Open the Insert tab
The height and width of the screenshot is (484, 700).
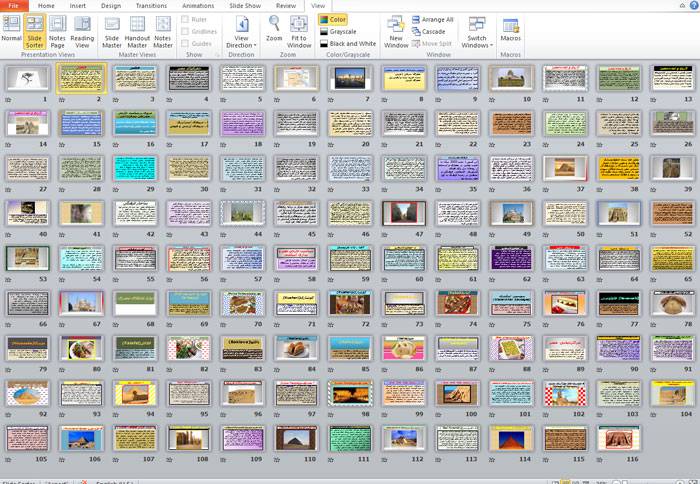click(x=78, y=6)
